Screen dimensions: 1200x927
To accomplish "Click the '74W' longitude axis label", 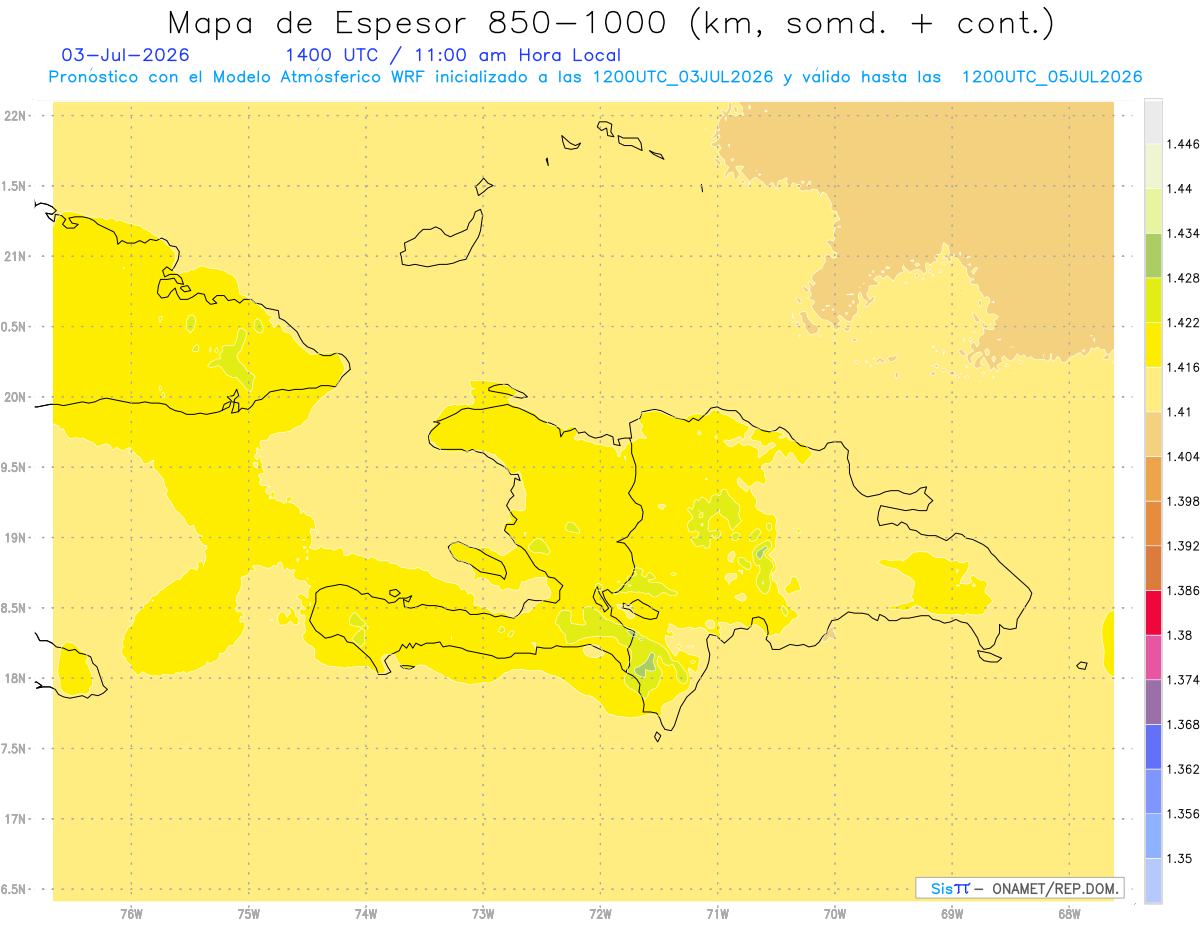I will pos(366,914).
